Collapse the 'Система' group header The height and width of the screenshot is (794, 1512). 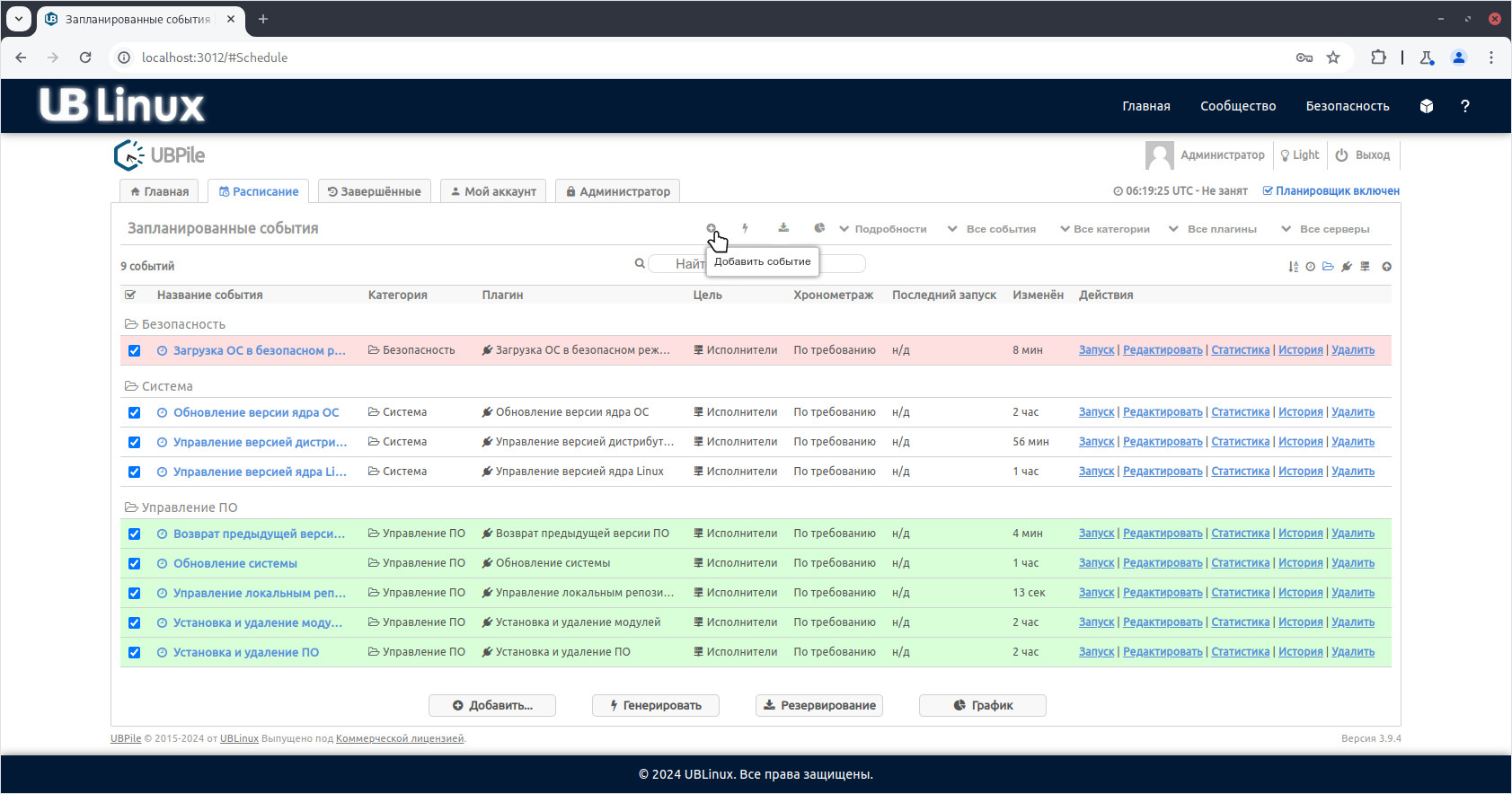pos(159,386)
